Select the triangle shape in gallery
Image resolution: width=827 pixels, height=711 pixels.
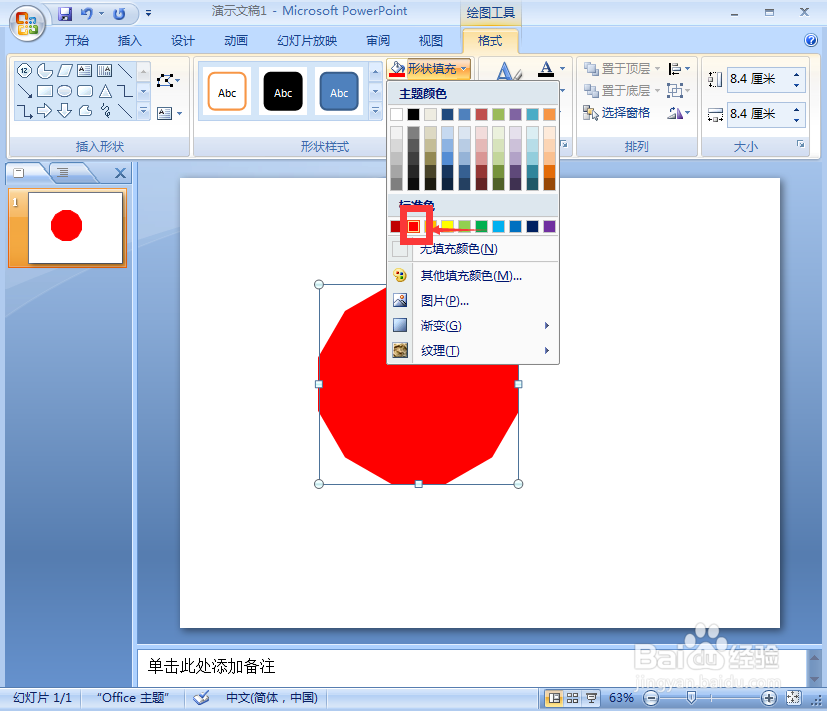click(x=105, y=91)
